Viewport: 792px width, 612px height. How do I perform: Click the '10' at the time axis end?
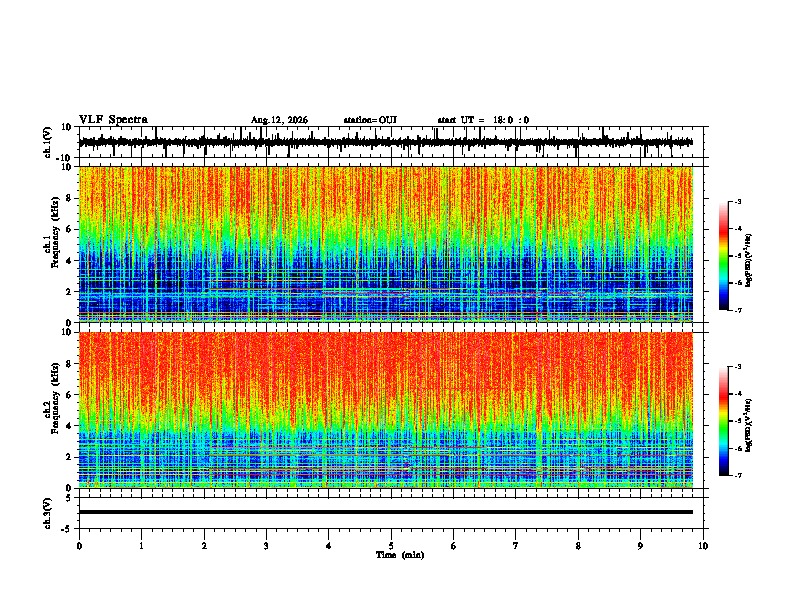703,546
